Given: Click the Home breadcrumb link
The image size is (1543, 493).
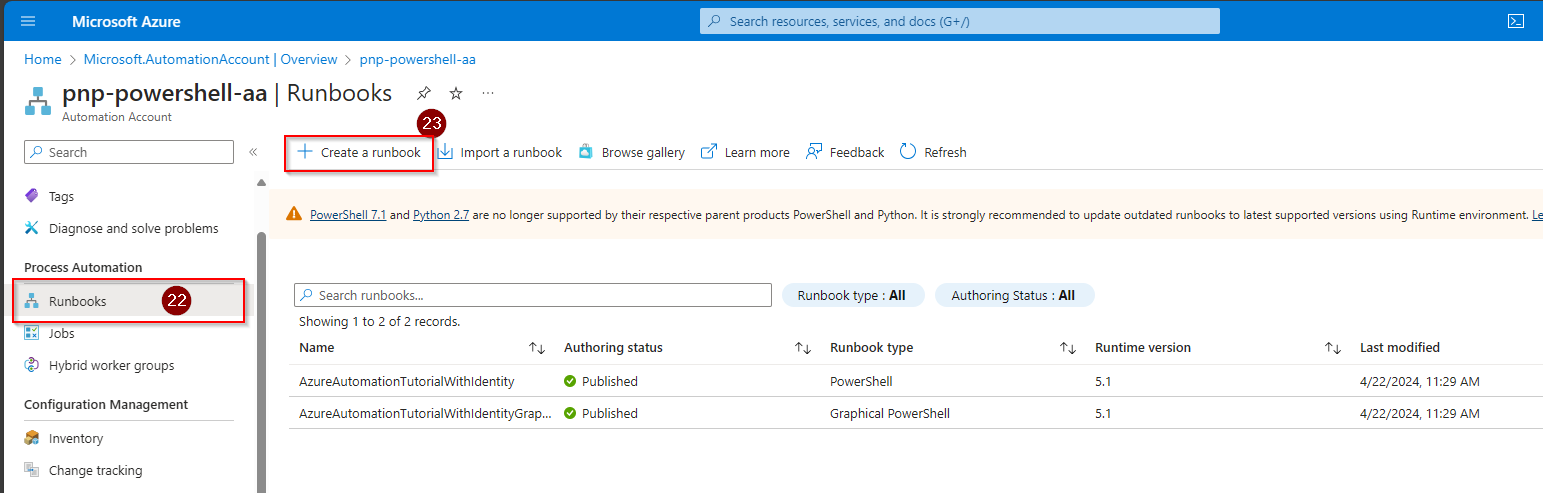Looking at the screenshot, I should pos(43,59).
